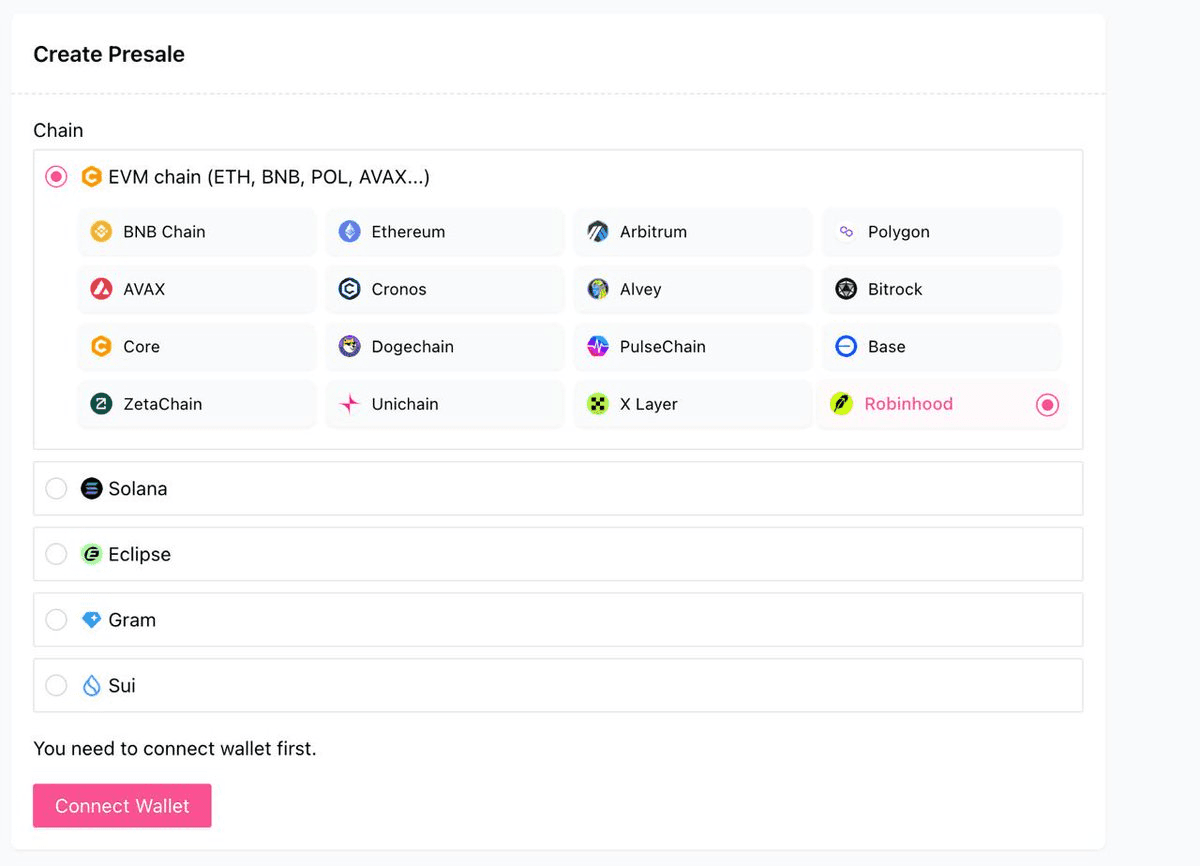This screenshot has width=1200, height=866.
Task: Pick the Dogechain network label
Action: [x=412, y=347]
